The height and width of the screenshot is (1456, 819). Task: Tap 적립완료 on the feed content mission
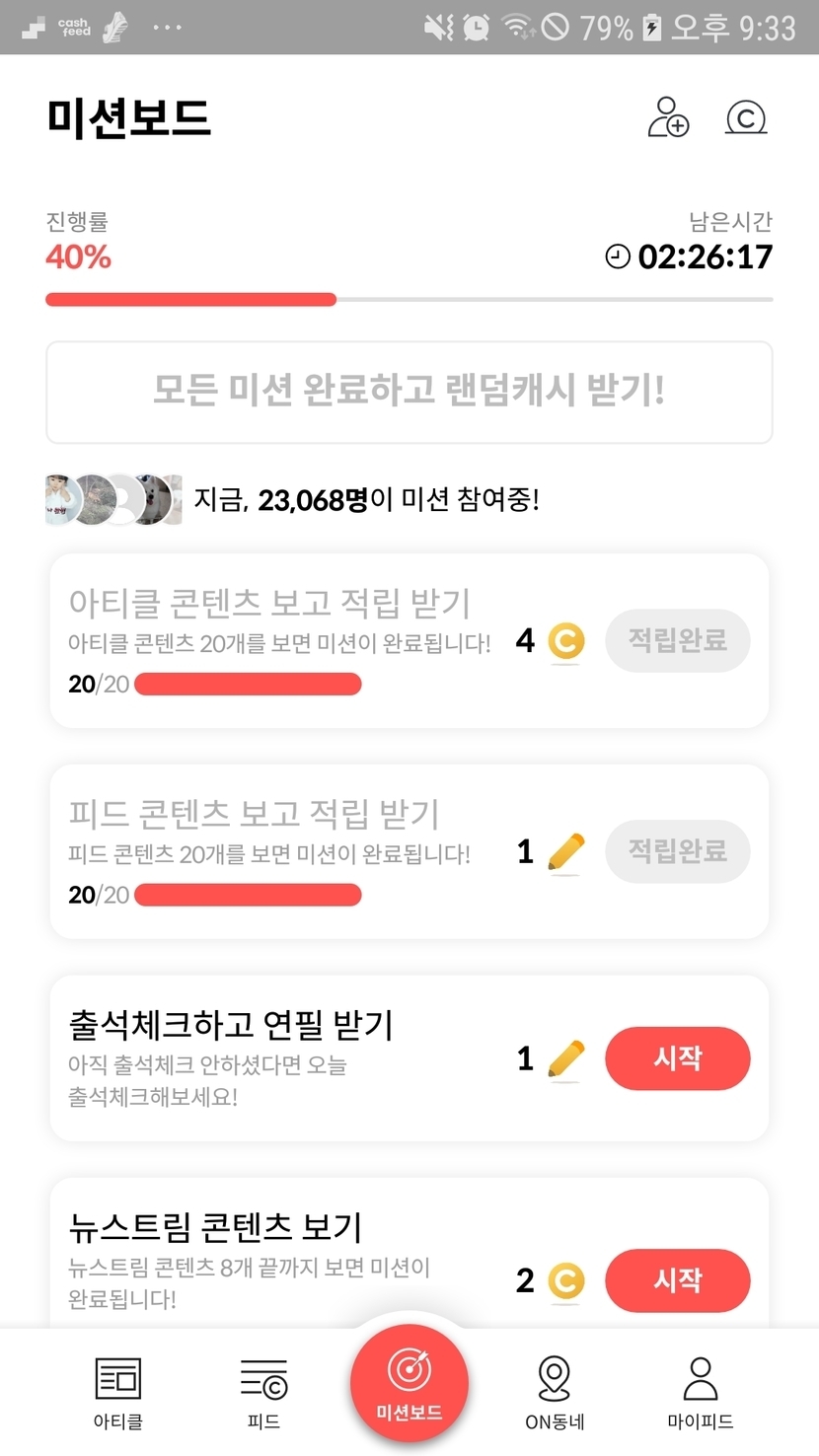click(678, 851)
